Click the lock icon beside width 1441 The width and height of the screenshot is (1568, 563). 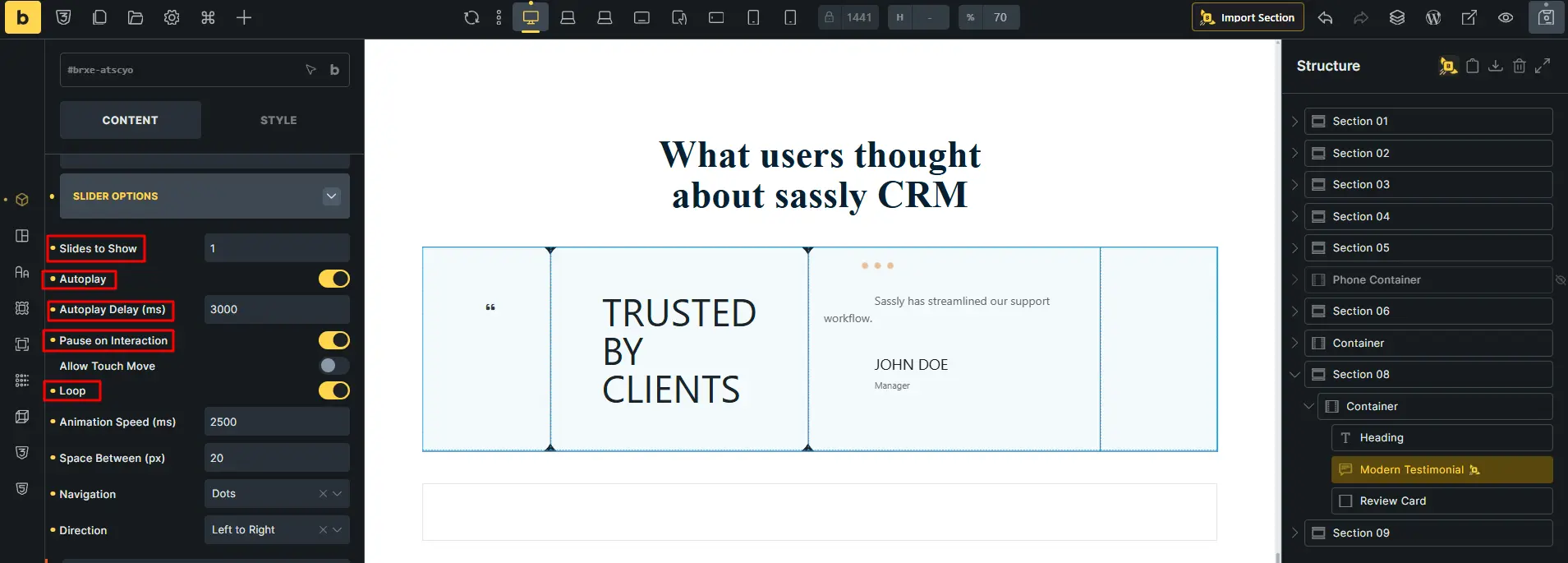point(830,17)
